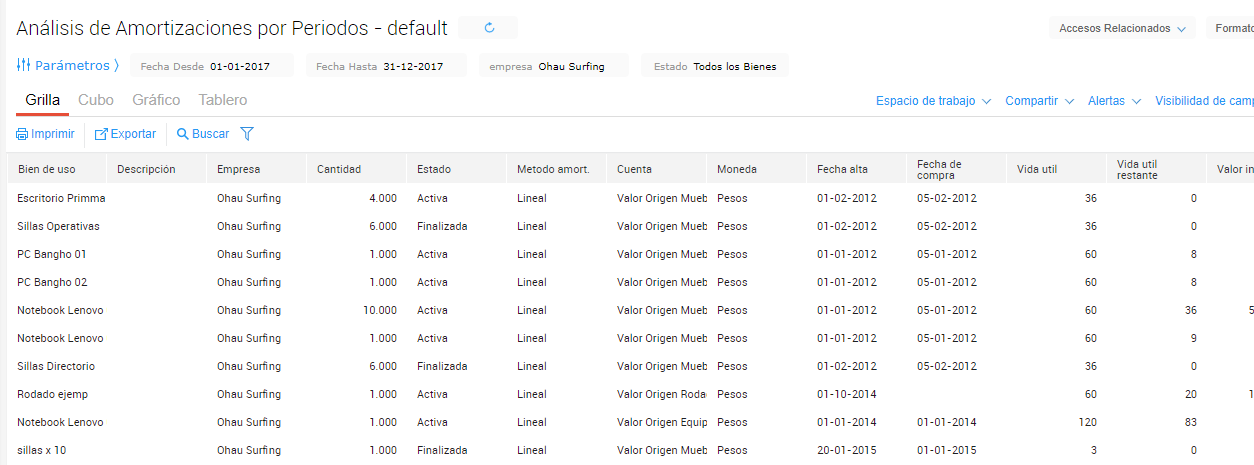Click the Imprimir printer icon
Viewport: 1254px width, 465px height.
tap(22, 134)
